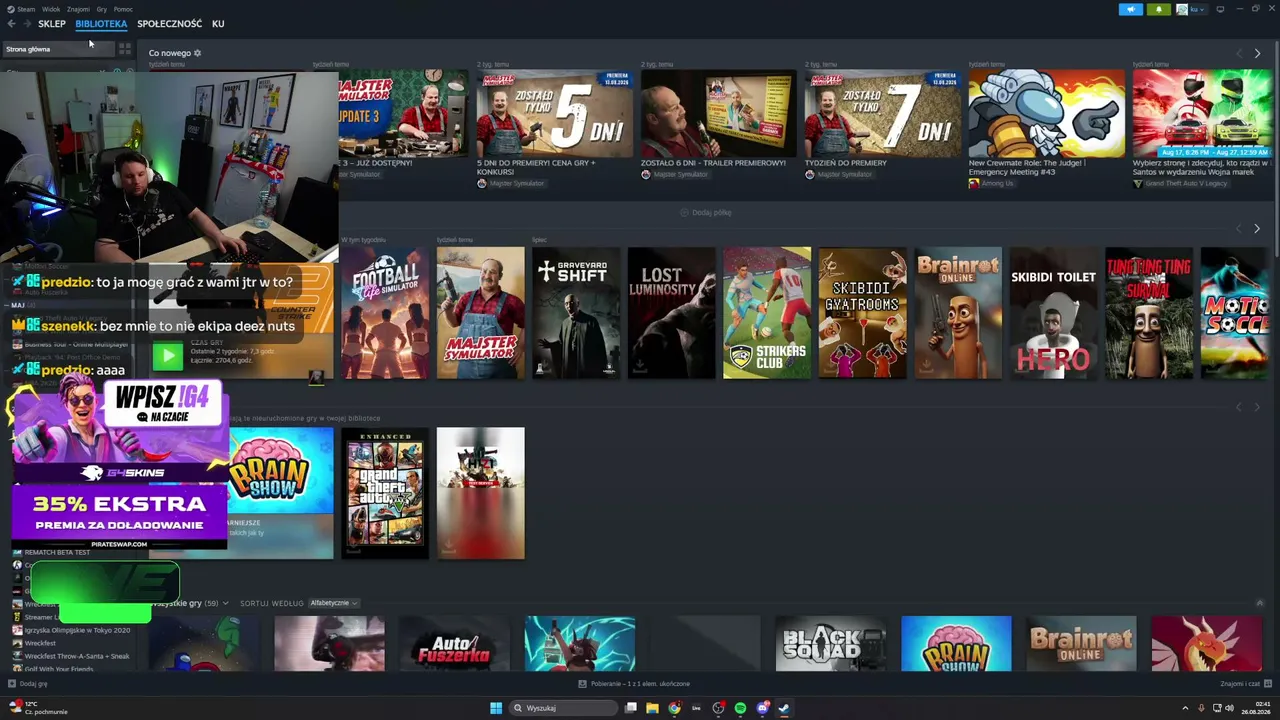
Task: Open the Strikers Club game cover
Action: click(767, 313)
